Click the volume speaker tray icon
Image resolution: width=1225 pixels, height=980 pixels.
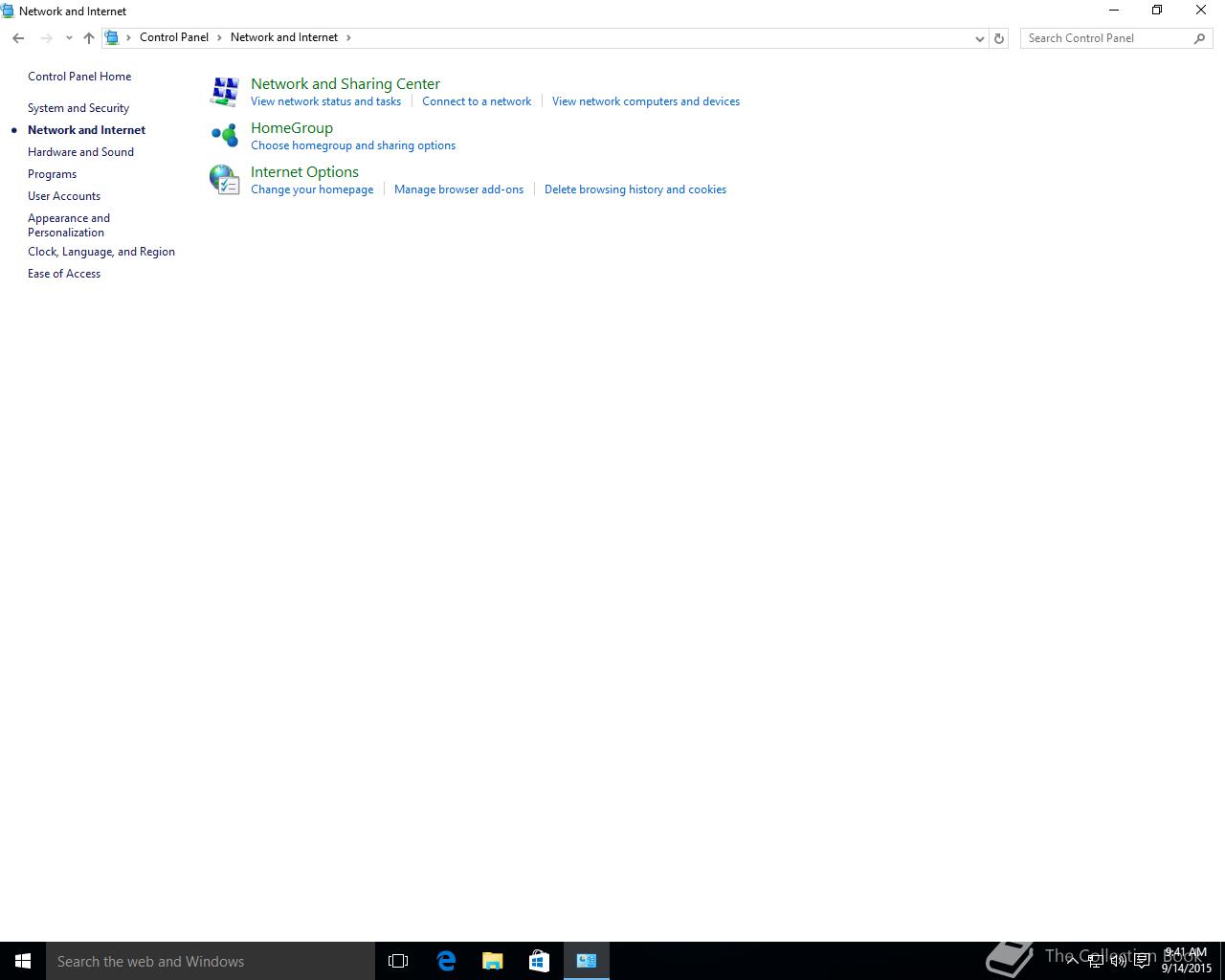1119,961
